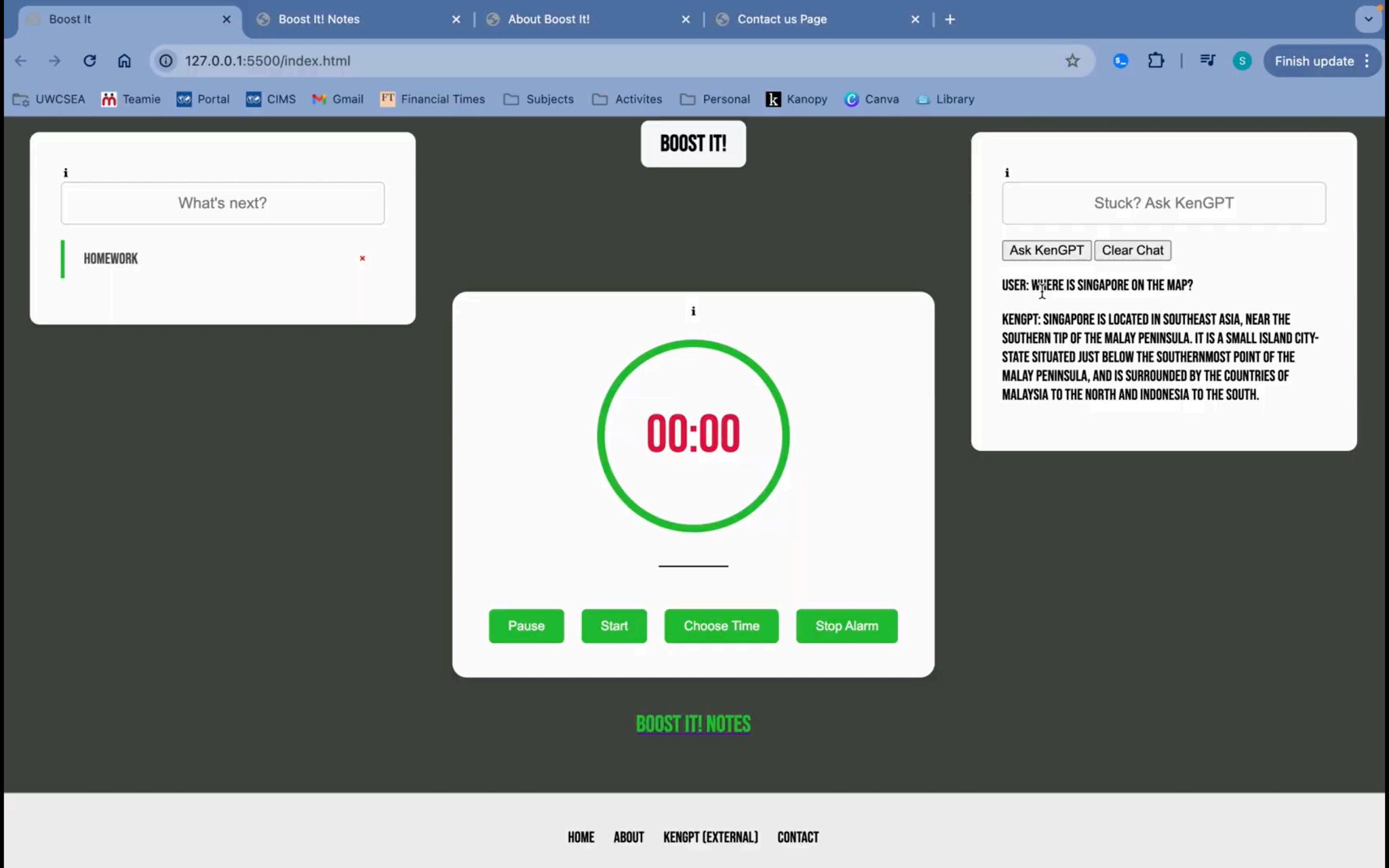The width and height of the screenshot is (1389, 868).
Task: Click the info icon above the timer
Action: coord(693,311)
